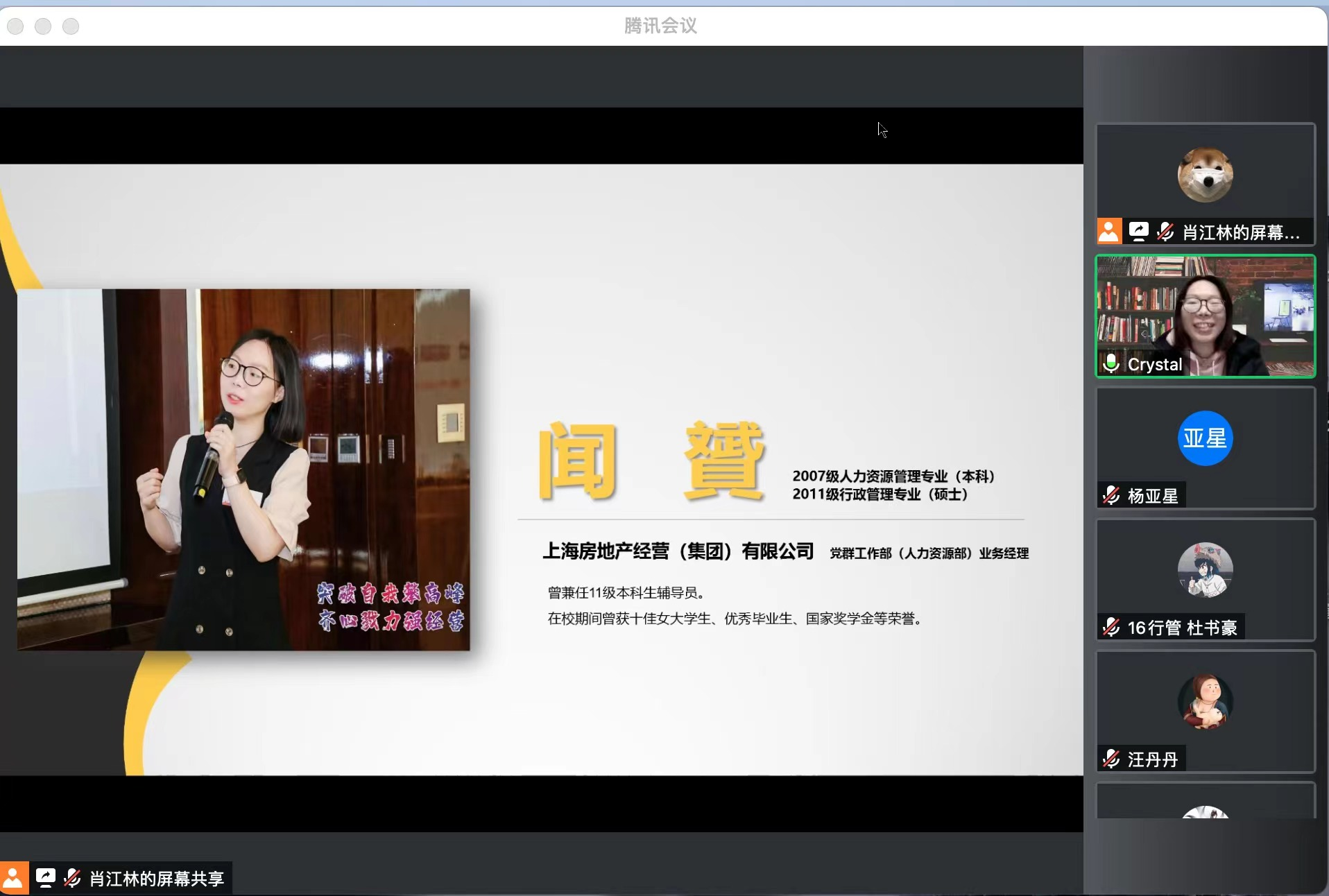1329x896 pixels.
Task: Select the cartoon avatar of 汪丹丹
Action: (1206, 702)
